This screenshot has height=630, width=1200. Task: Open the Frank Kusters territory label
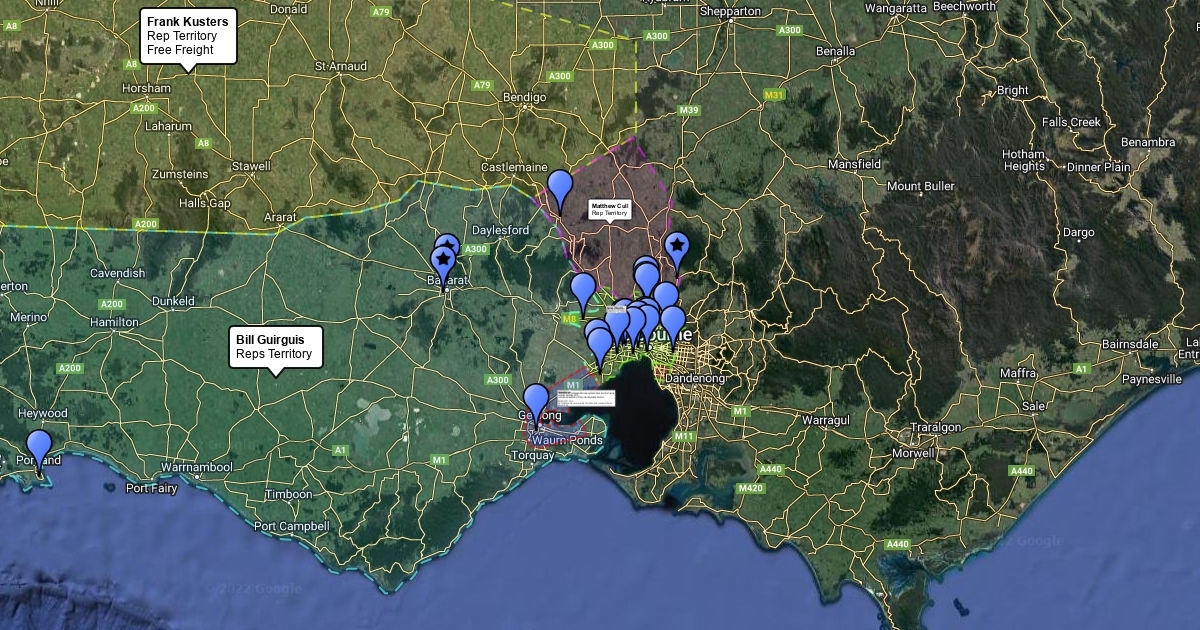tap(188, 35)
